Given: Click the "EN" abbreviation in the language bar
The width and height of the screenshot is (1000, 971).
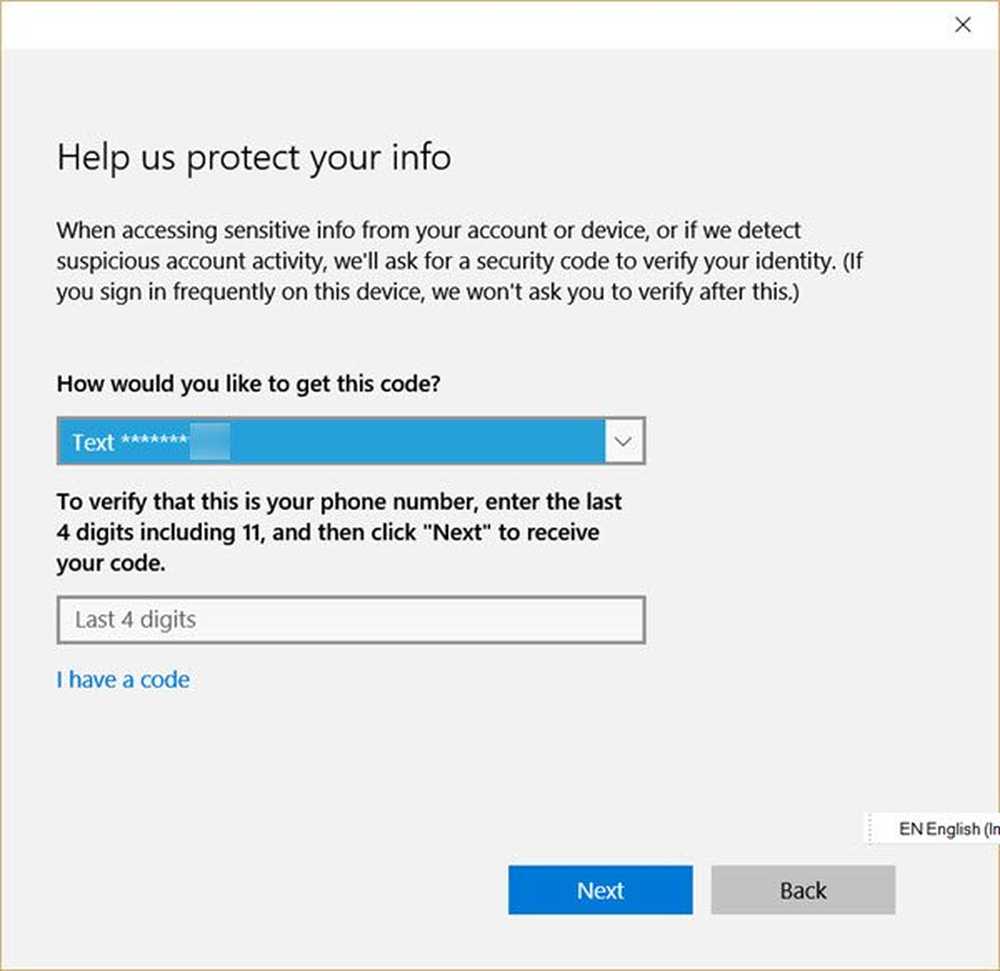Looking at the screenshot, I should 910,829.
